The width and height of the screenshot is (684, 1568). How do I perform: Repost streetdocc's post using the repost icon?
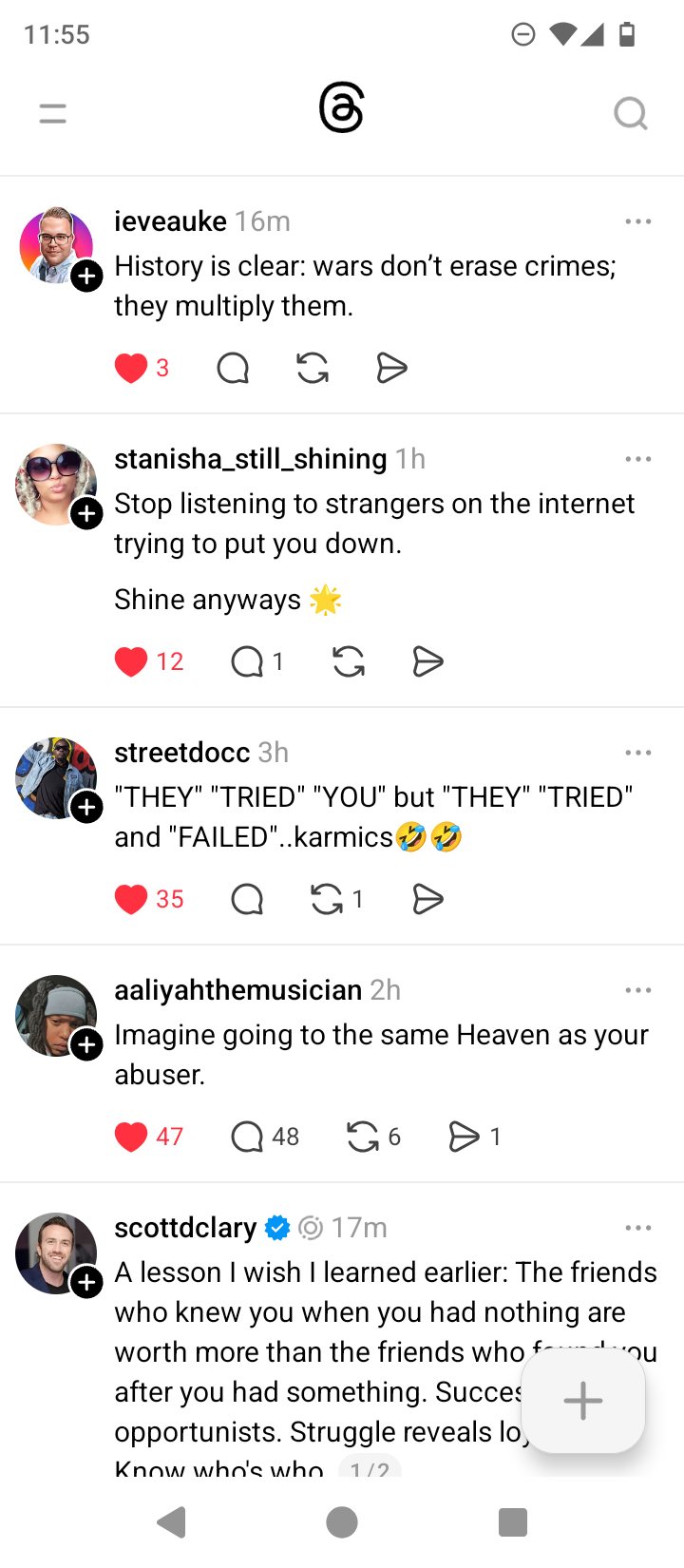click(327, 899)
